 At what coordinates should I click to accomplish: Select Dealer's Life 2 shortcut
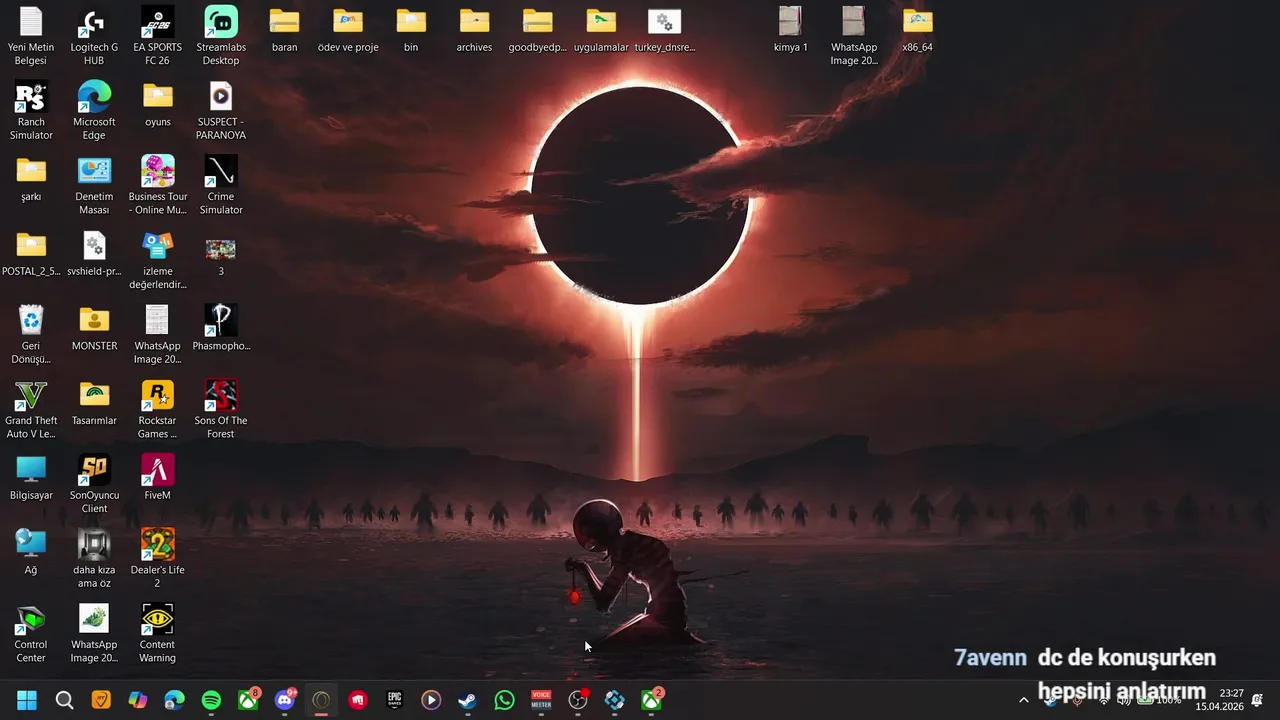[x=157, y=559]
